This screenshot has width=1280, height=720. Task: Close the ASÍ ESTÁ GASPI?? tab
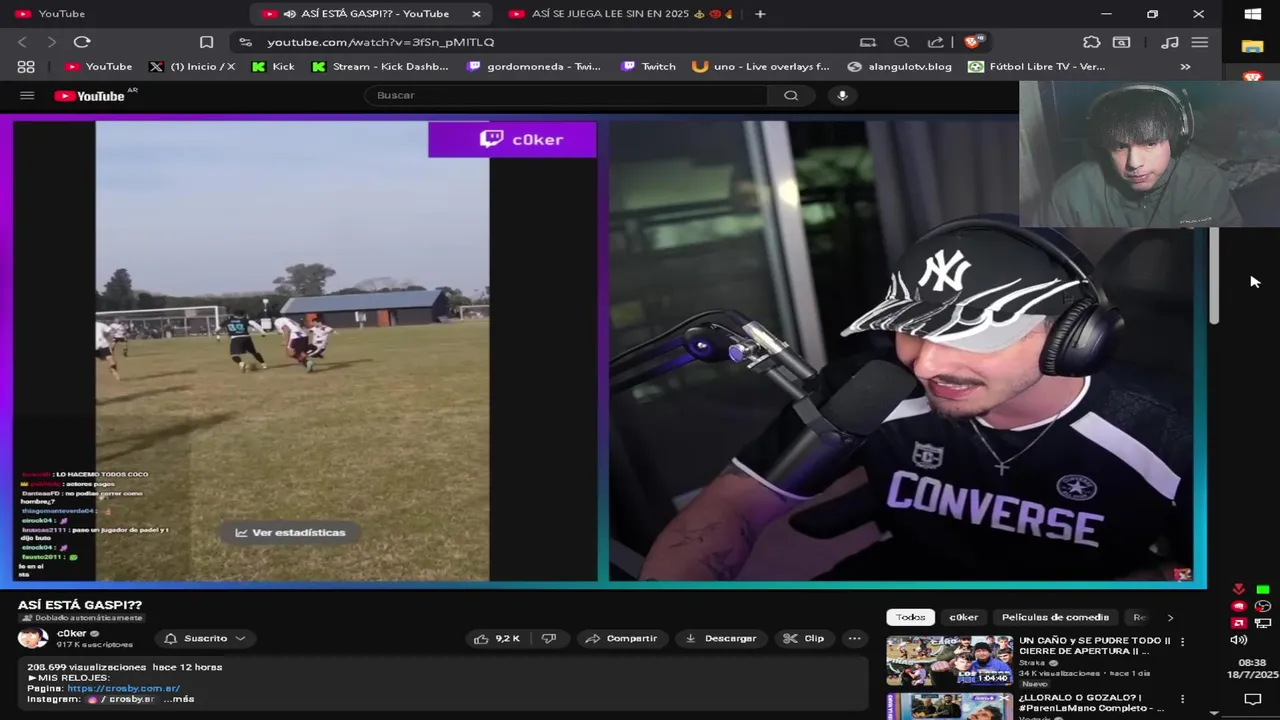[x=476, y=14]
